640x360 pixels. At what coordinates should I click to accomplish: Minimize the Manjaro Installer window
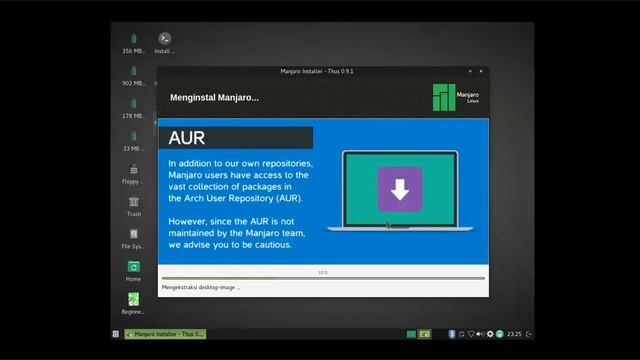[x=470, y=71]
